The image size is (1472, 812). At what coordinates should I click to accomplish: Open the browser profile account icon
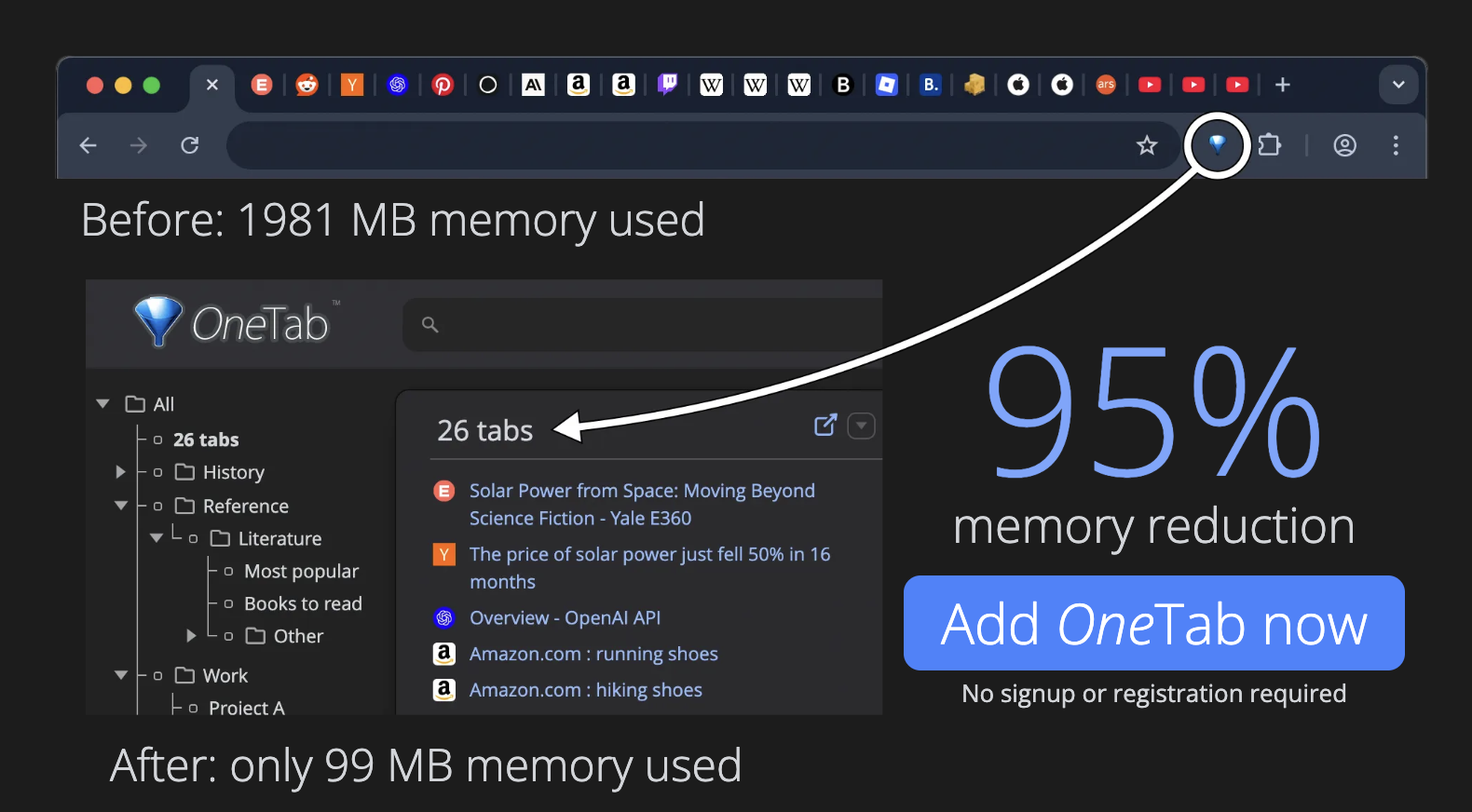click(1344, 145)
